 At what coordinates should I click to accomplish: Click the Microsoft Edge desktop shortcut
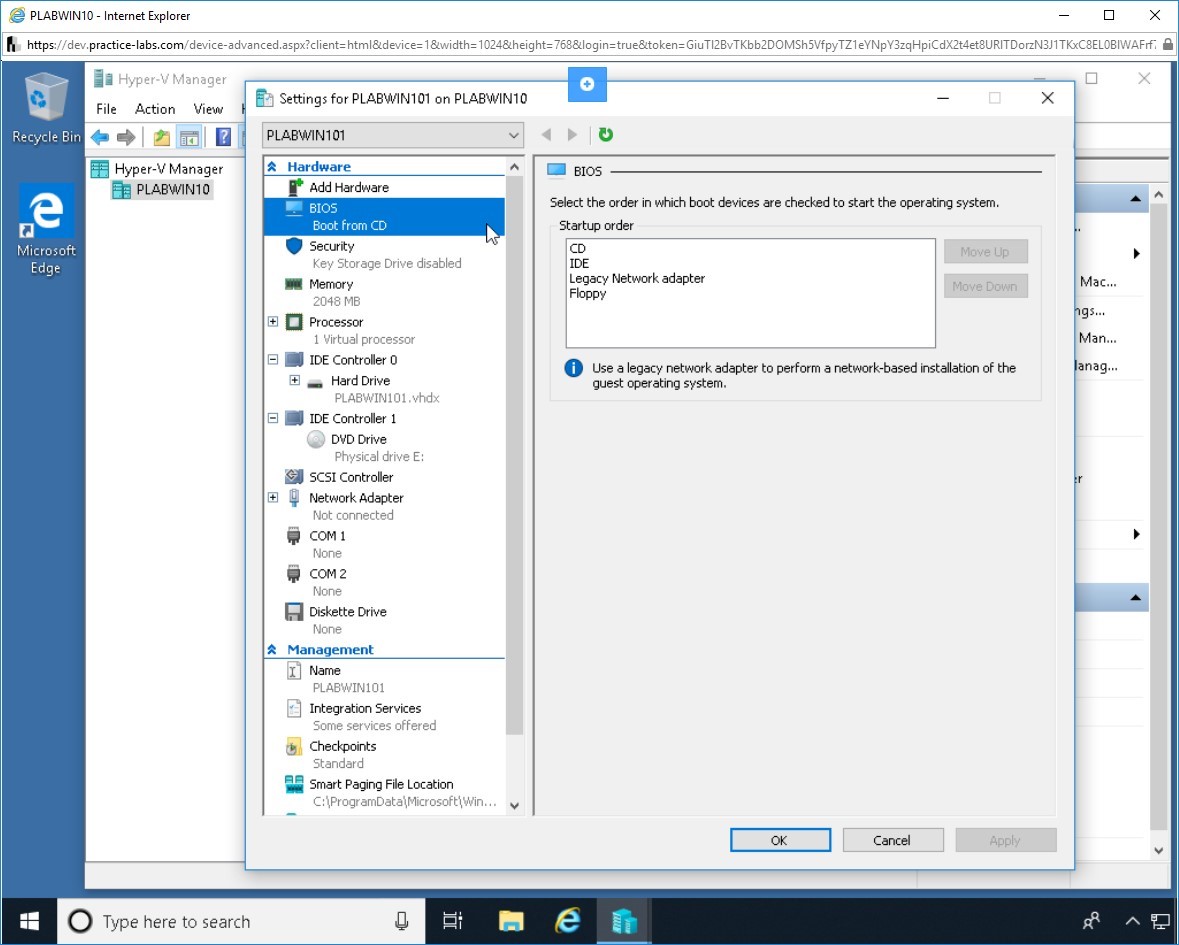pyautogui.click(x=46, y=230)
